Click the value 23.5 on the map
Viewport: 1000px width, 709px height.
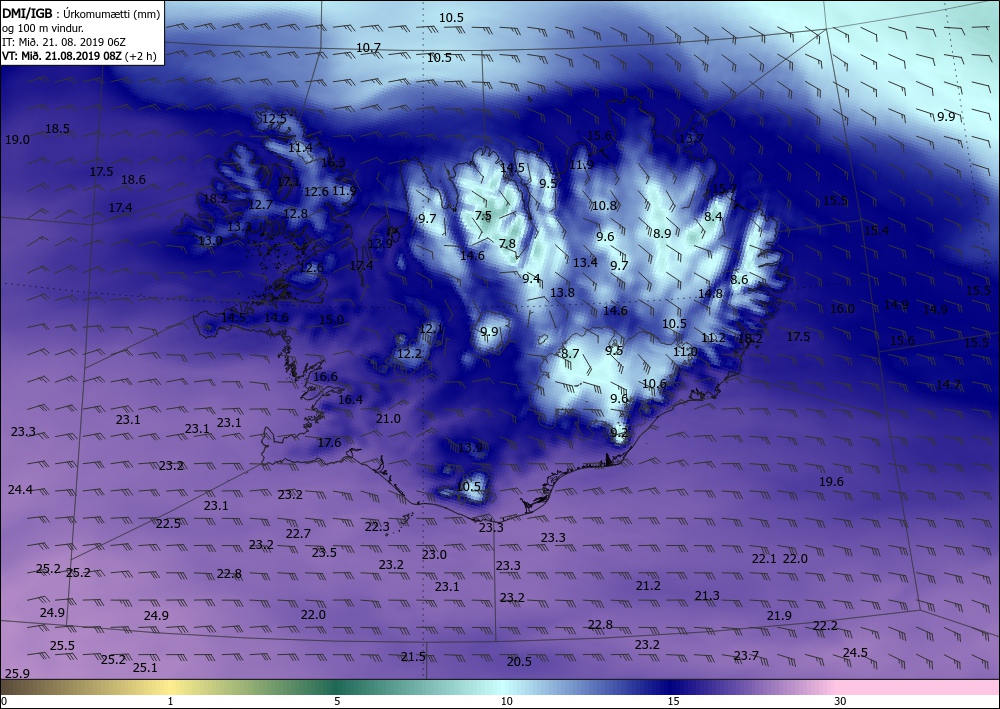point(324,553)
